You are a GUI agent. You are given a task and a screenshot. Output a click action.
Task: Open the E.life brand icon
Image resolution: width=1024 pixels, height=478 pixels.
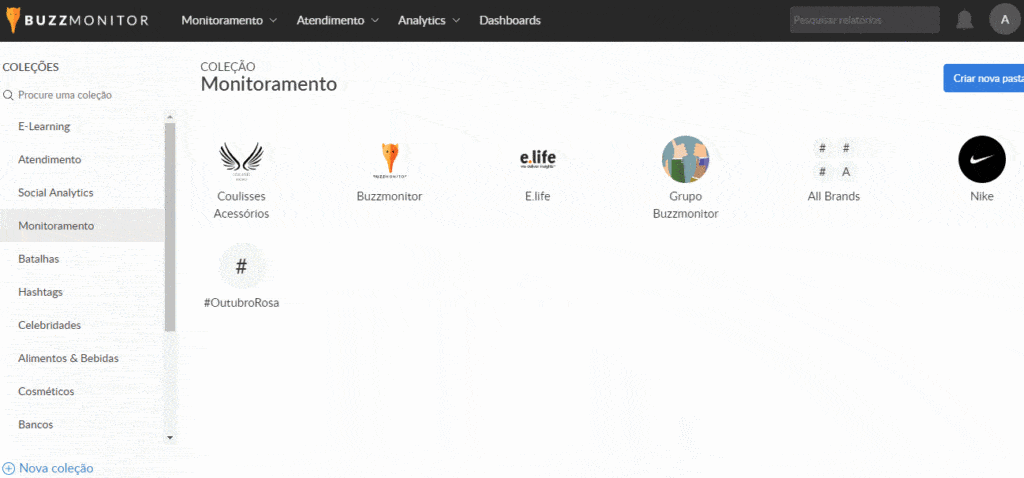tap(538, 159)
